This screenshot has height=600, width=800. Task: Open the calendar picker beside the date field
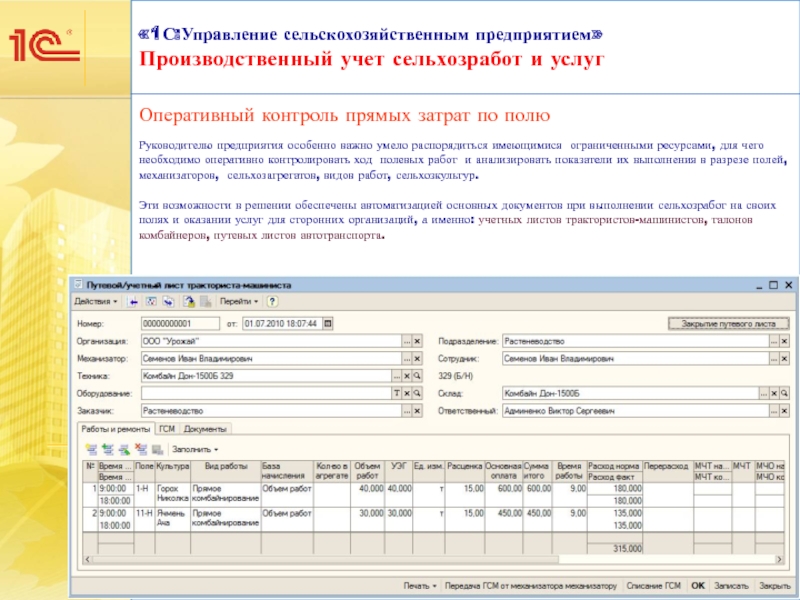[x=329, y=324]
